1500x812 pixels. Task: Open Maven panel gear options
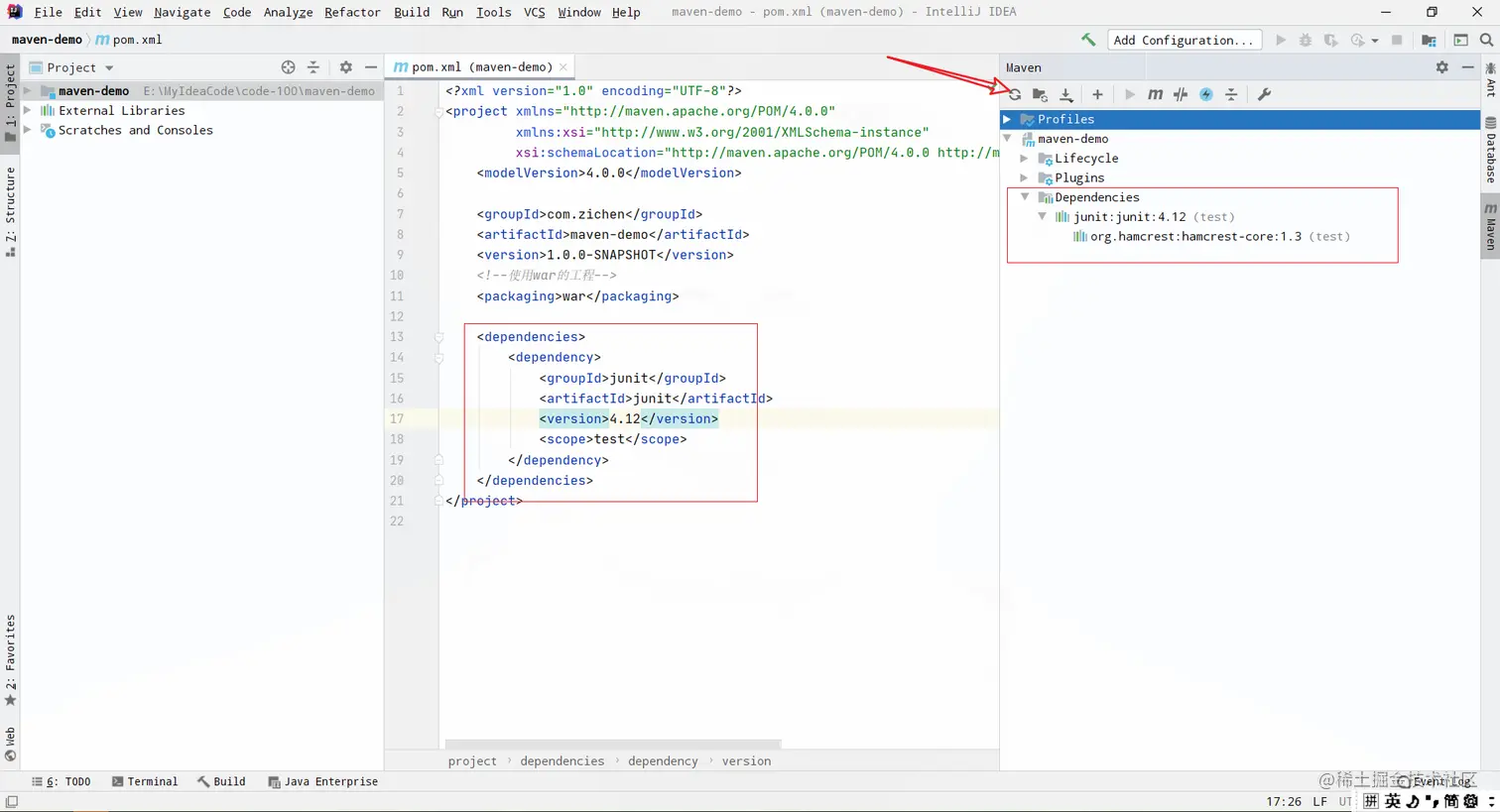coord(1442,67)
